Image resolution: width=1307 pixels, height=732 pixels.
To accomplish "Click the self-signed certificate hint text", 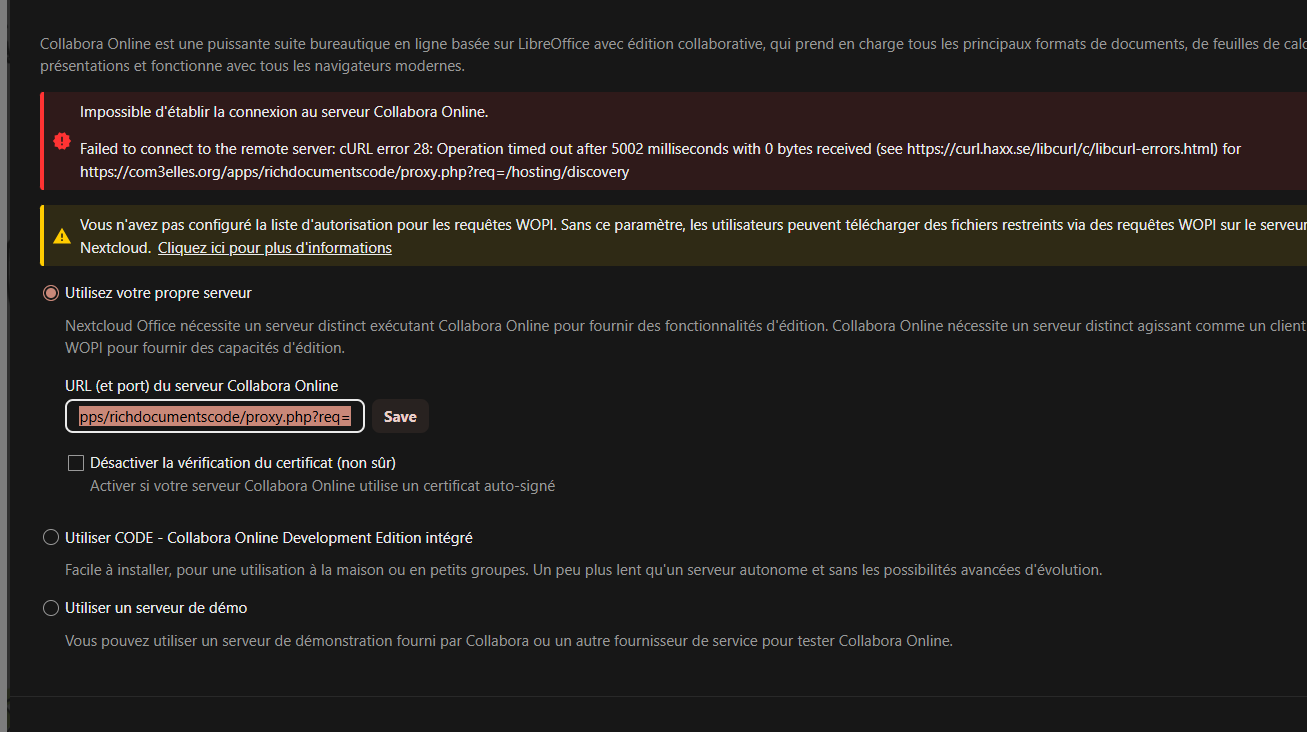I will (x=322, y=486).
